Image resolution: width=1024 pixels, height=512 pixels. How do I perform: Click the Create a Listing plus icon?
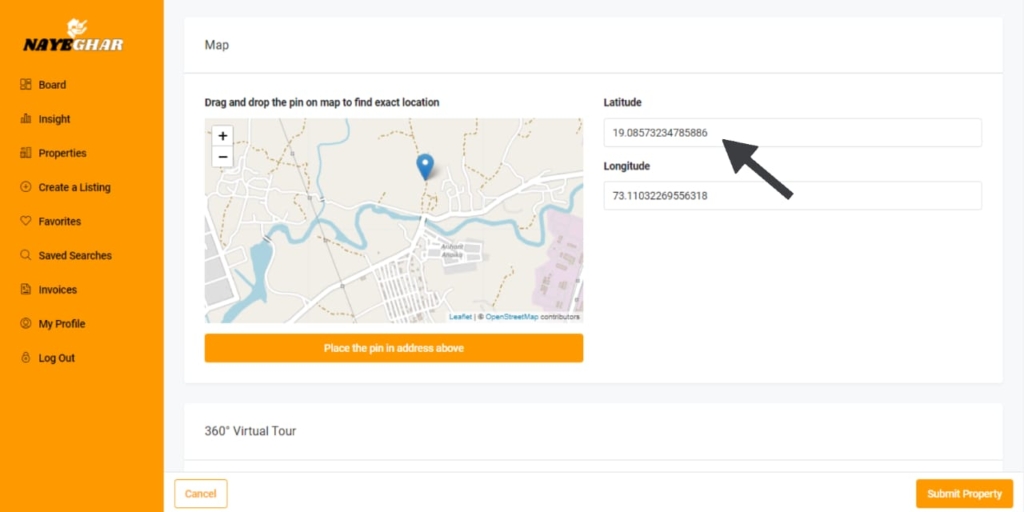tap(26, 187)
